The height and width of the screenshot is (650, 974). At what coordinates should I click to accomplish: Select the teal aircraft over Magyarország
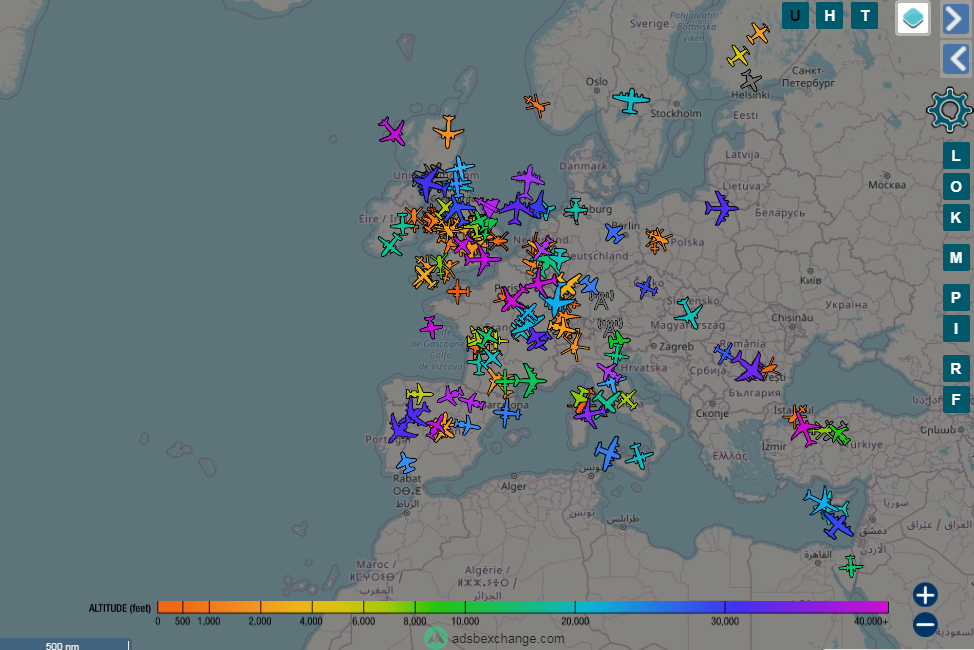click(689, 313)
